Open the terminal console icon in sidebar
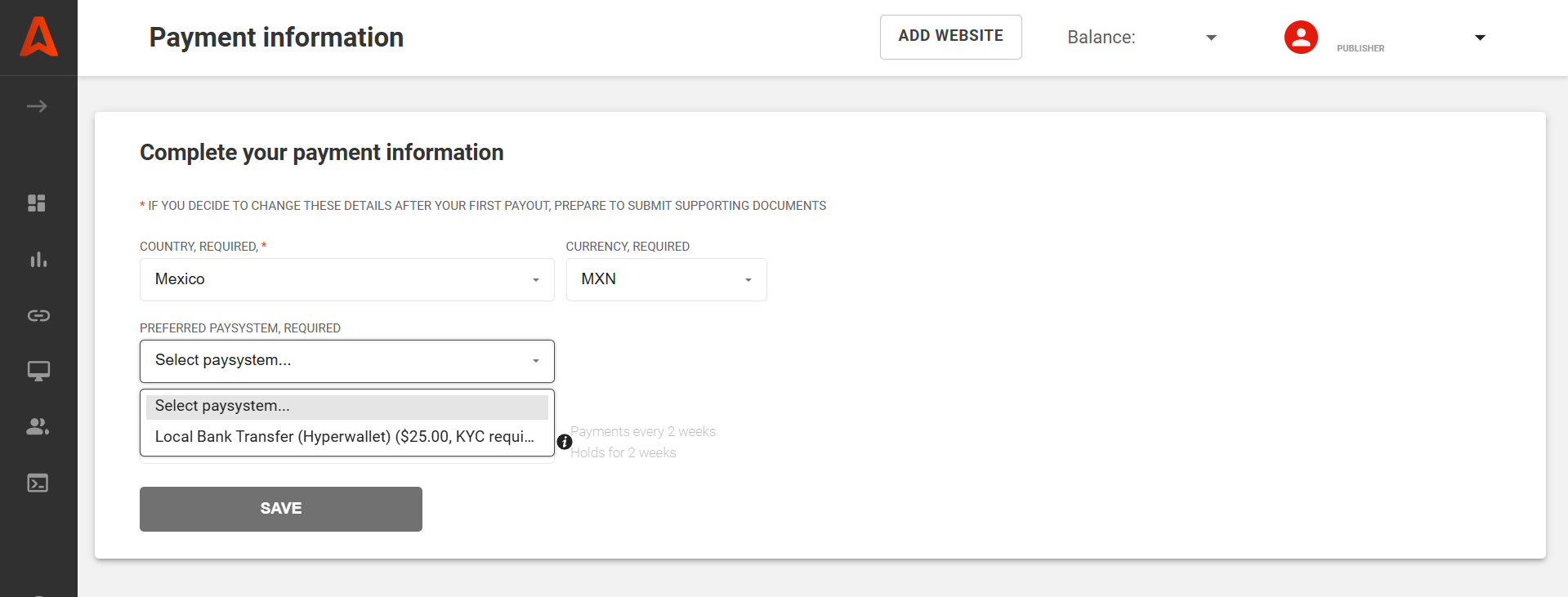The image size is (1568, 597). pyautogui.click(x=38, y=483)
